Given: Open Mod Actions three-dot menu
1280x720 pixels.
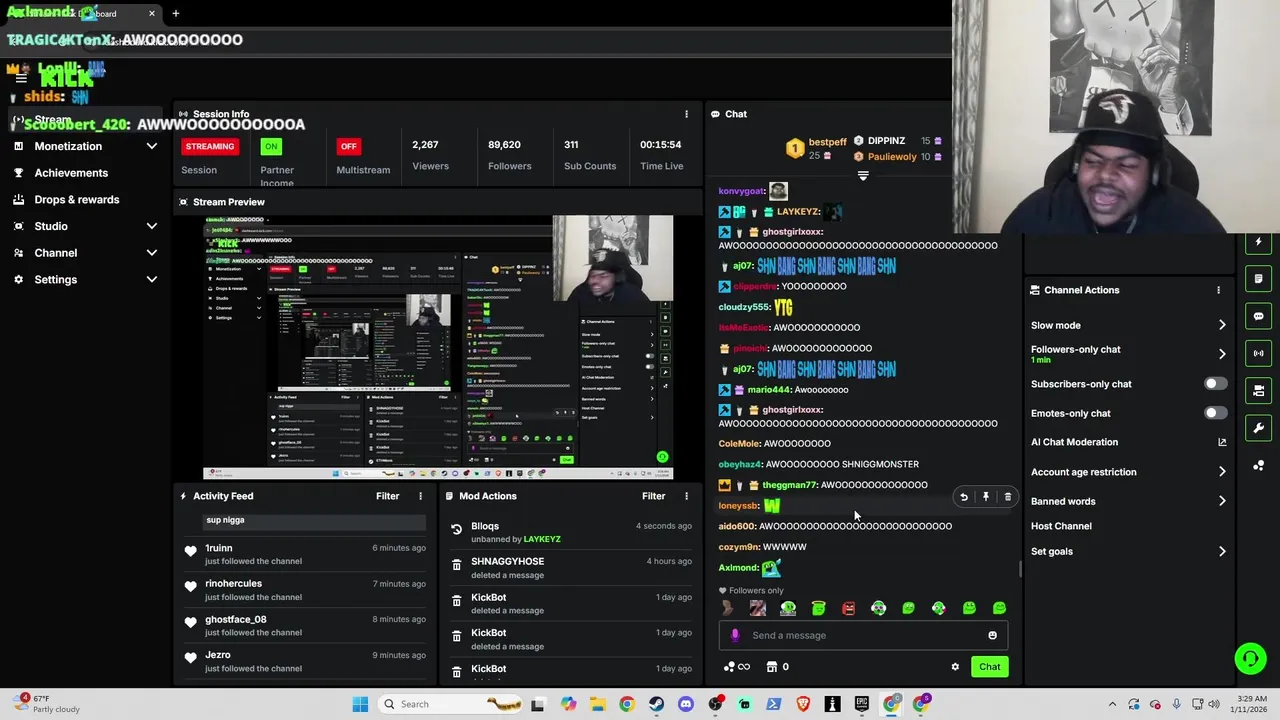Looking at the screenshot, I should [686, 496].
